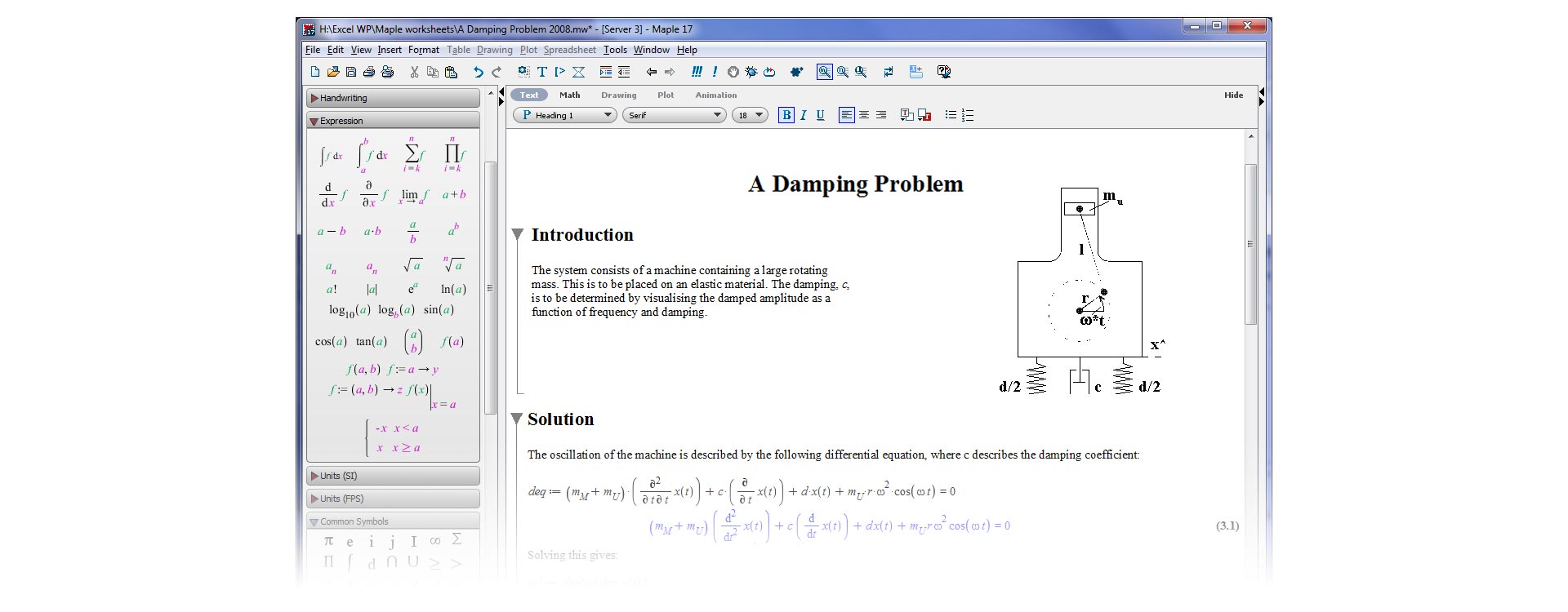Viewport: 1568px width, 612px height.
Task: Open the Tools menu
Action: (x=615, y=50)
